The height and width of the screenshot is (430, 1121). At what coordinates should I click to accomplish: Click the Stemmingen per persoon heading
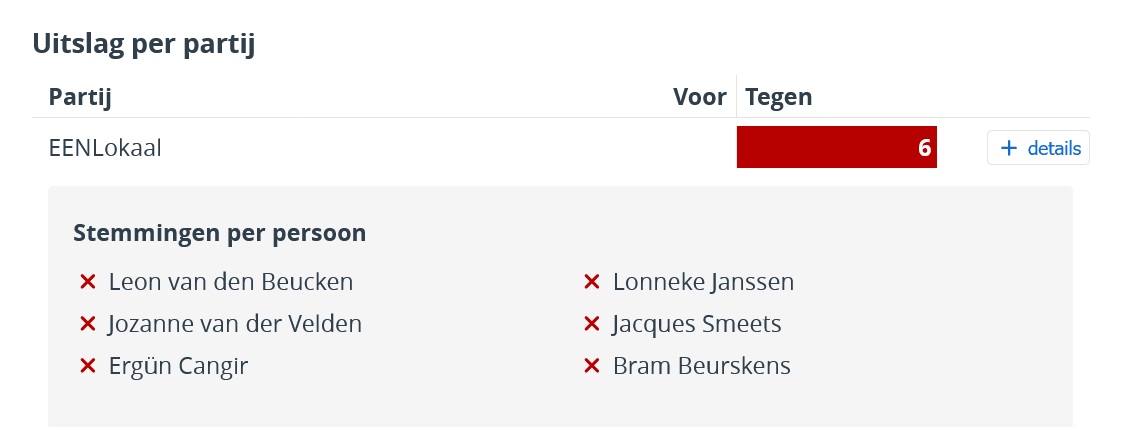(219, 233)
